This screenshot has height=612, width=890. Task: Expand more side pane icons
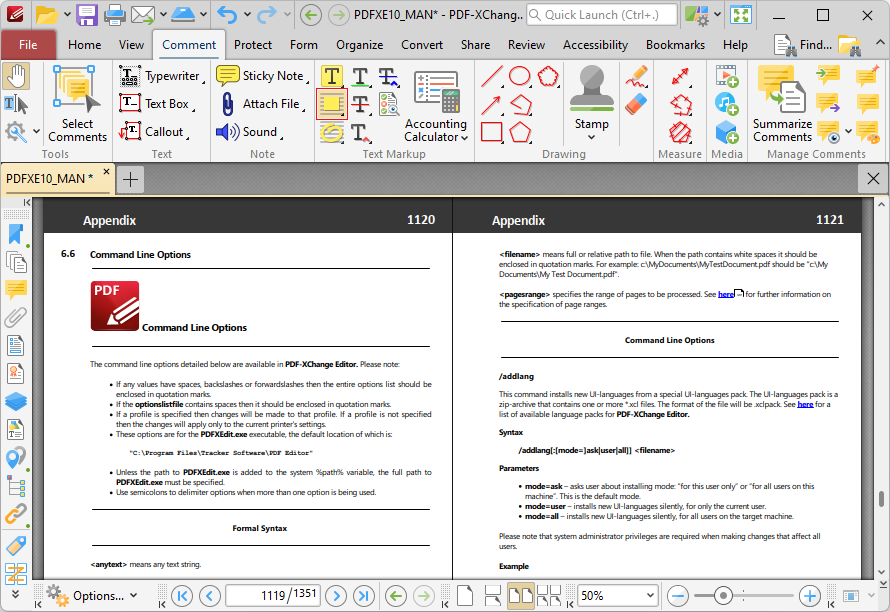click(x=16, y=594)
